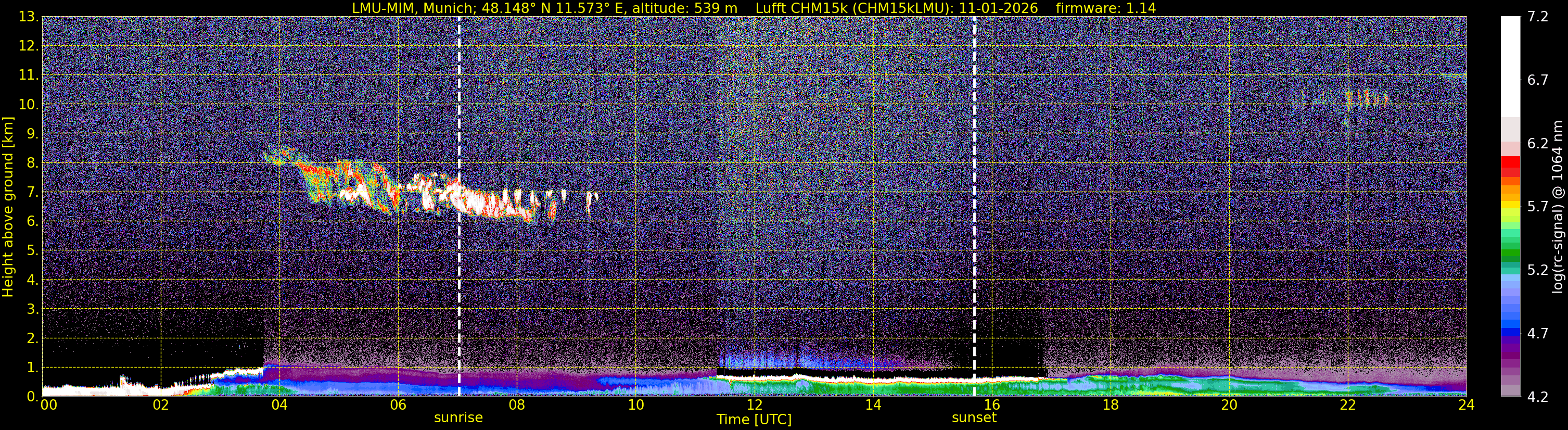Click the colorbar tick value '4.2'

[1538, 397]
